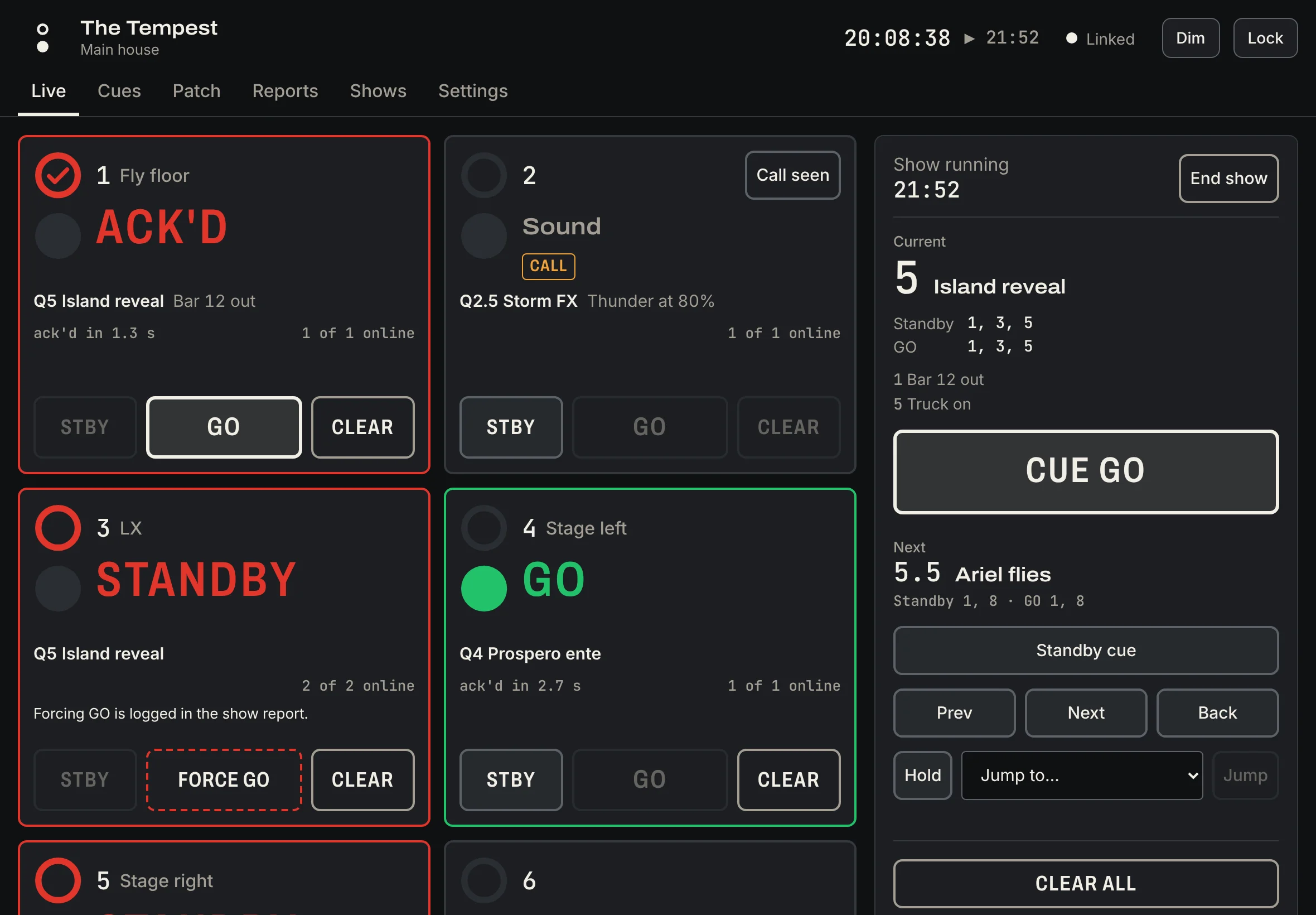Screen dimensions: 1316x915
Task: Click the grey ring lamp on station 6
Action: (484, 880)
